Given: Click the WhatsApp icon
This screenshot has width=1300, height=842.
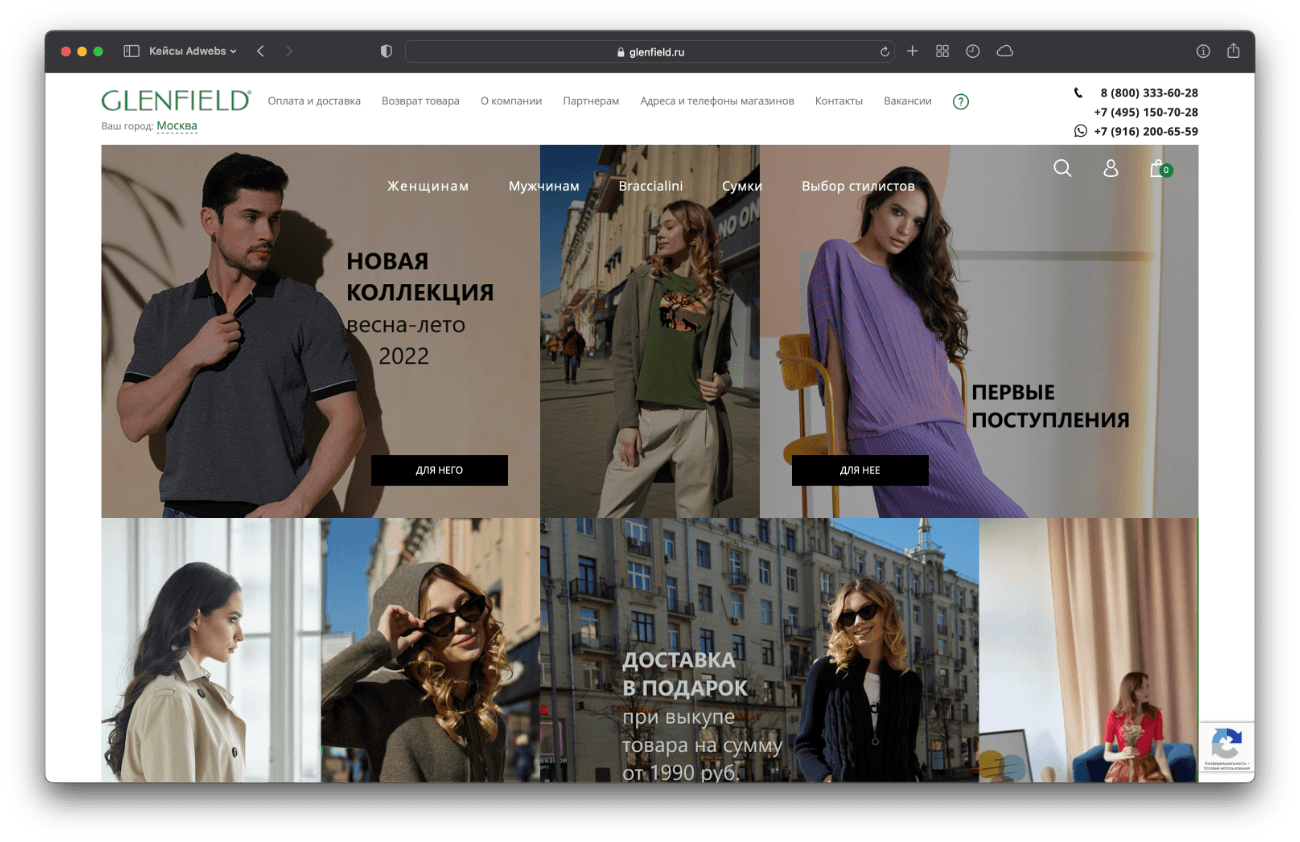Looking at the screenshot, I should click(1080, 131).
